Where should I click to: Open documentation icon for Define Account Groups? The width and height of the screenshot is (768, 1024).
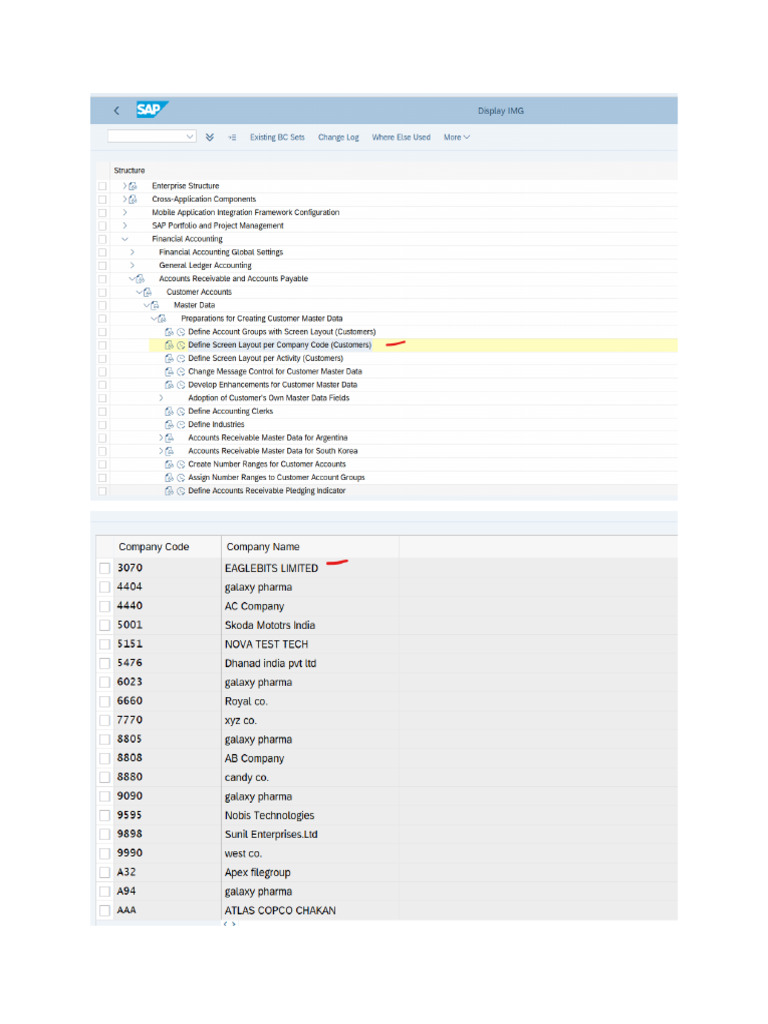click(x=169, y=332)
